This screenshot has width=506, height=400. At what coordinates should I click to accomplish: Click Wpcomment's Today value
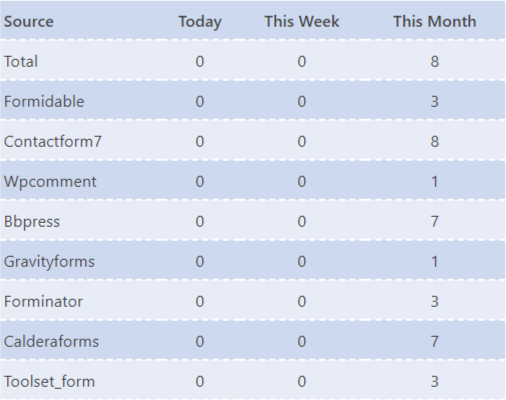200,182
